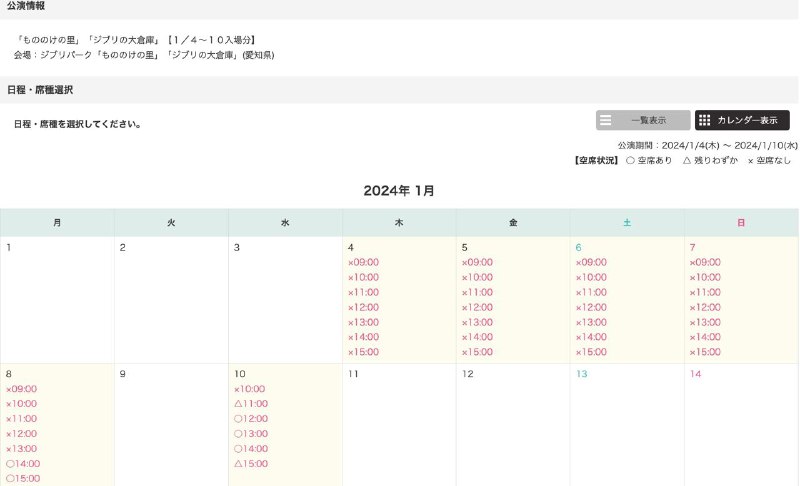Select the △15:00 slot on January 10
Screen dimensions: 800x486
pyautogui.click(x=252, y=464)
